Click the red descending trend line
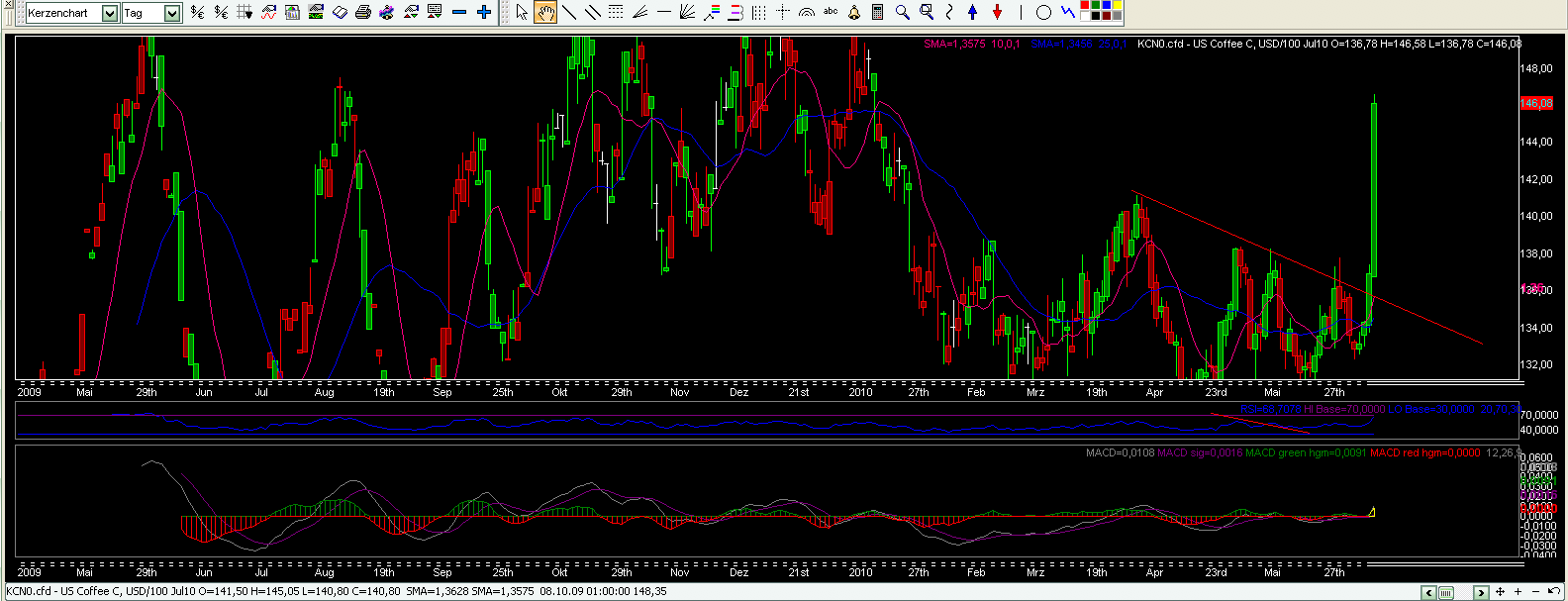The height and width of the screenshot is (601, 1568). pyautogui.click(x=1307, y=267)
